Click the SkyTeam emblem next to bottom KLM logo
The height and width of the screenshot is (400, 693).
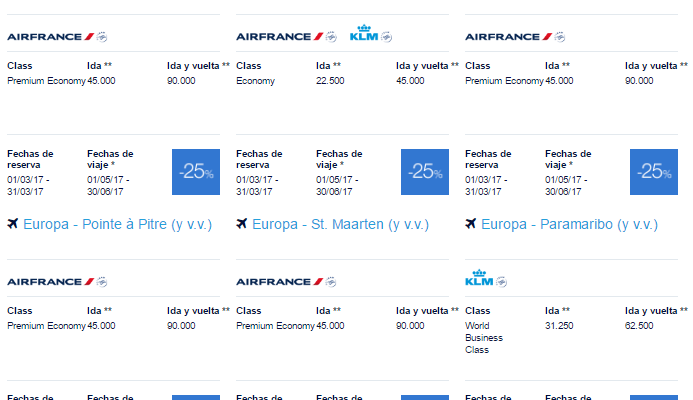click(501, 282)
